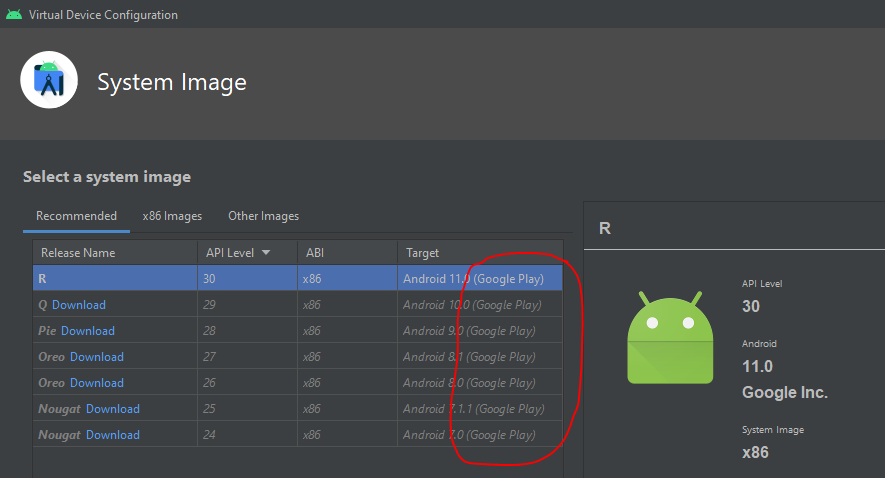The height and width of the screenshot is (478, 885).
Task: Download the Pie system image
Action: point(87,331)
